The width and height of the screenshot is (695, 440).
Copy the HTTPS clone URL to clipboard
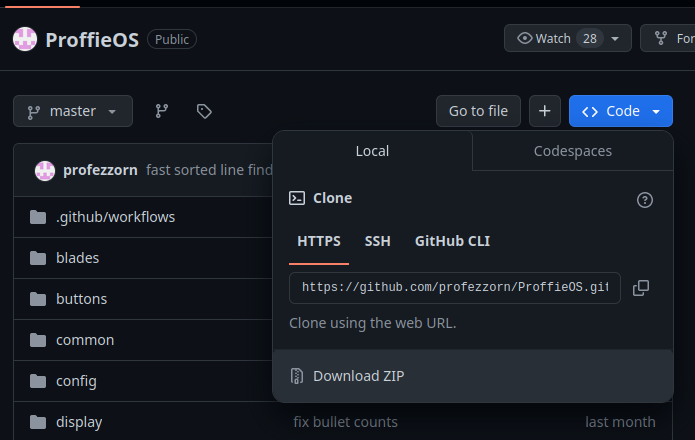[x=641, y=288]
